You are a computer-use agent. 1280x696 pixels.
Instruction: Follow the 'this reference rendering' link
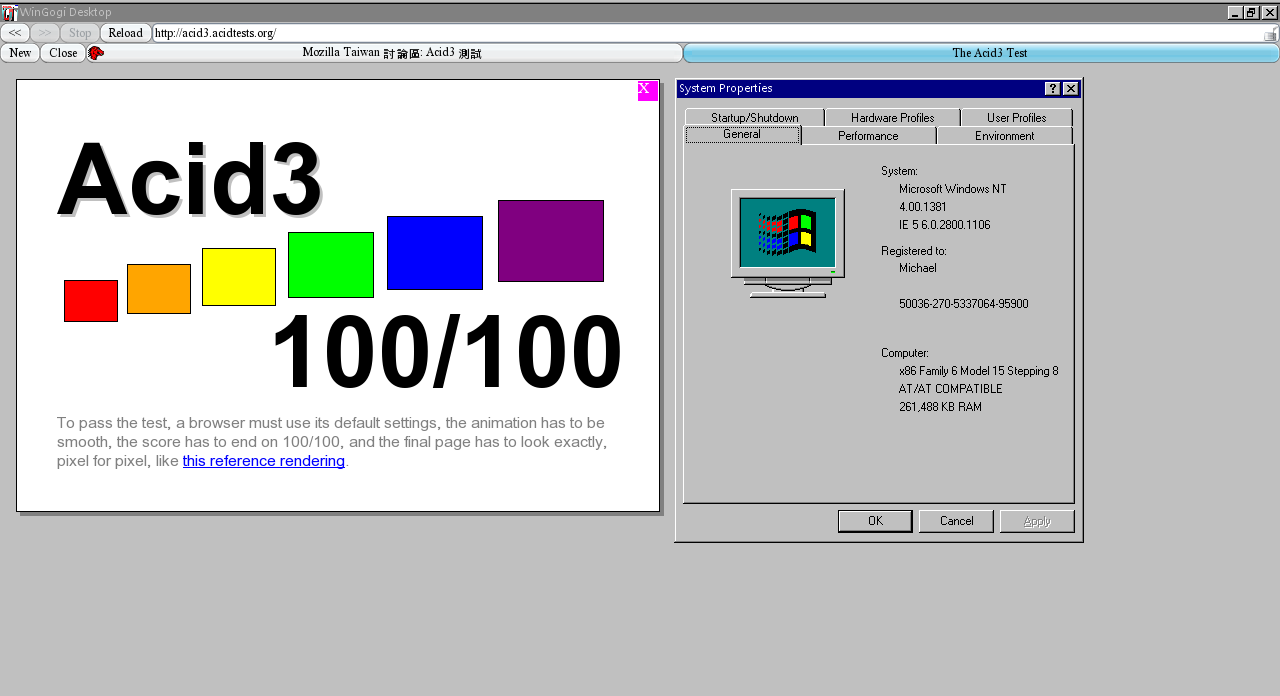[263, 461]
